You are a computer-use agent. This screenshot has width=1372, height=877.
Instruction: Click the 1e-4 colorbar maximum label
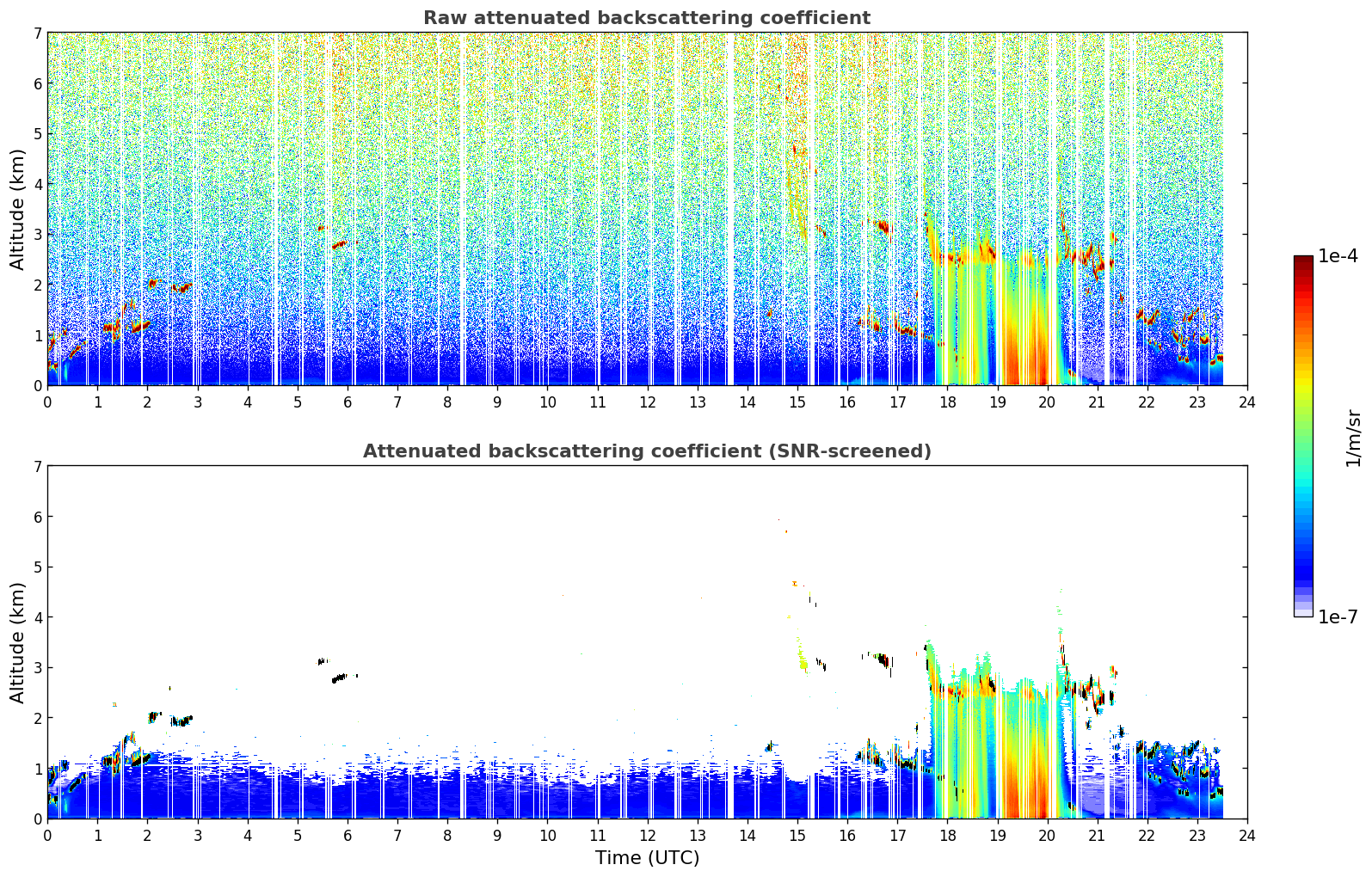tap(1338, 256)
